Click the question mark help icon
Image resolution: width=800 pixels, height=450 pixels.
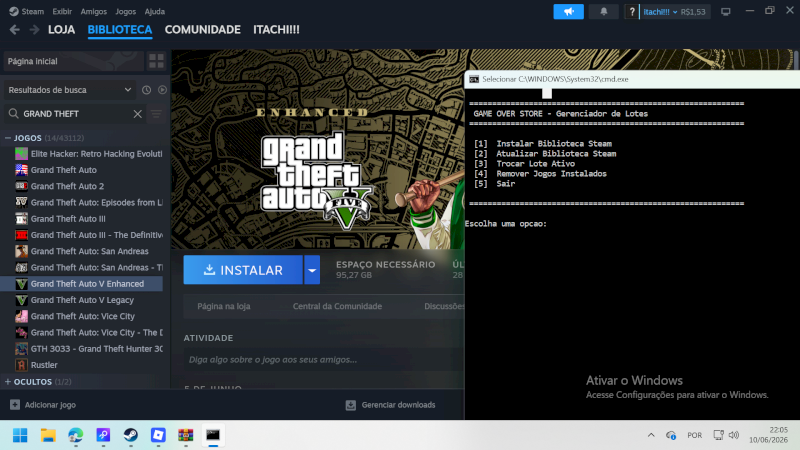[632, 12]
